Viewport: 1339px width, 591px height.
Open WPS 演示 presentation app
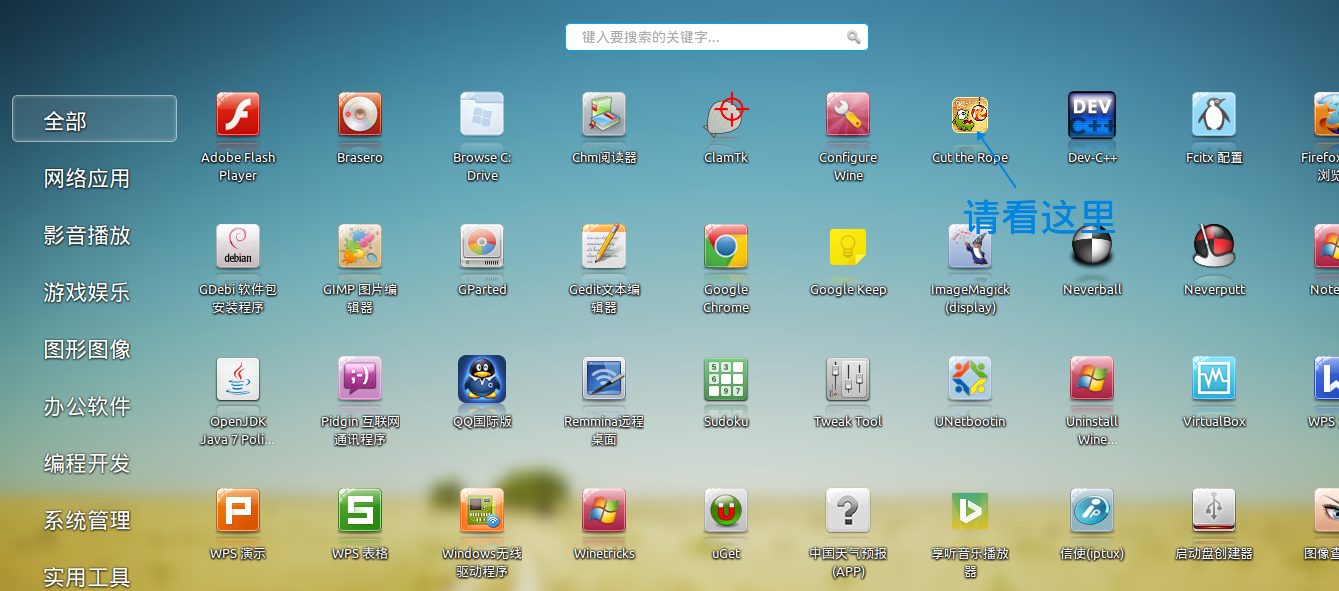238,510
